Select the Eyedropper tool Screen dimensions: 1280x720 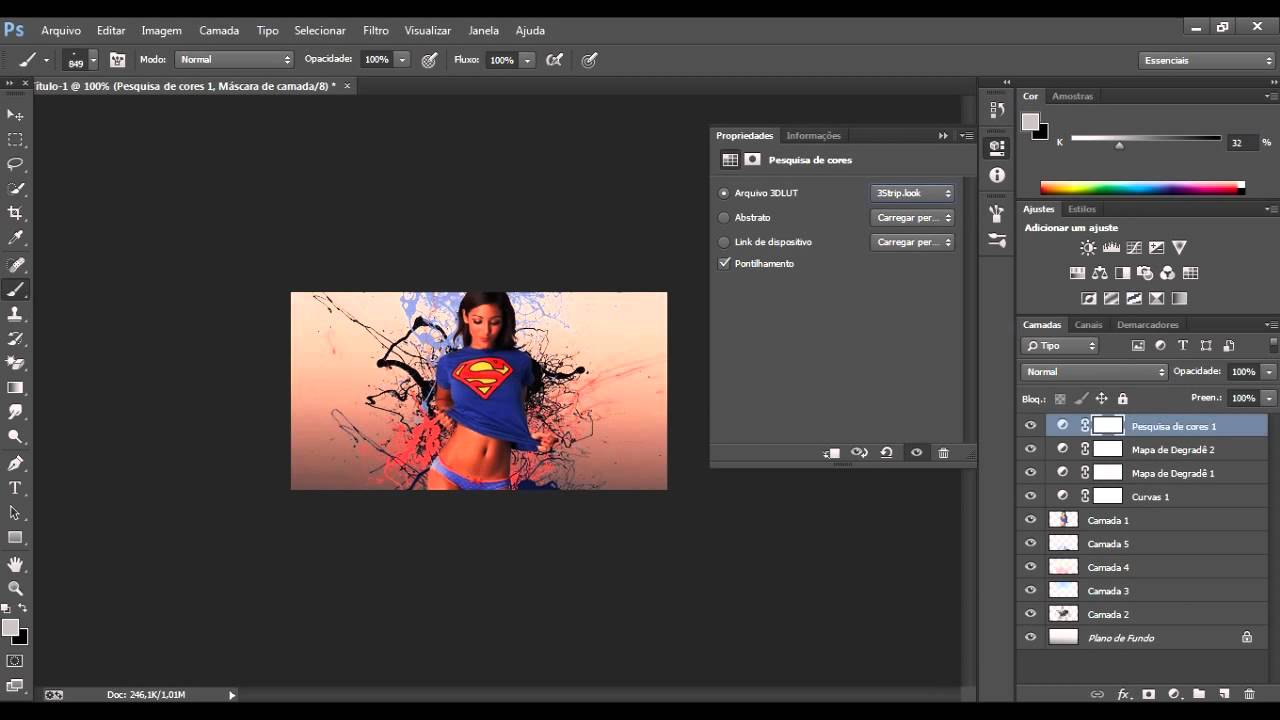click(x=15, y=238)
